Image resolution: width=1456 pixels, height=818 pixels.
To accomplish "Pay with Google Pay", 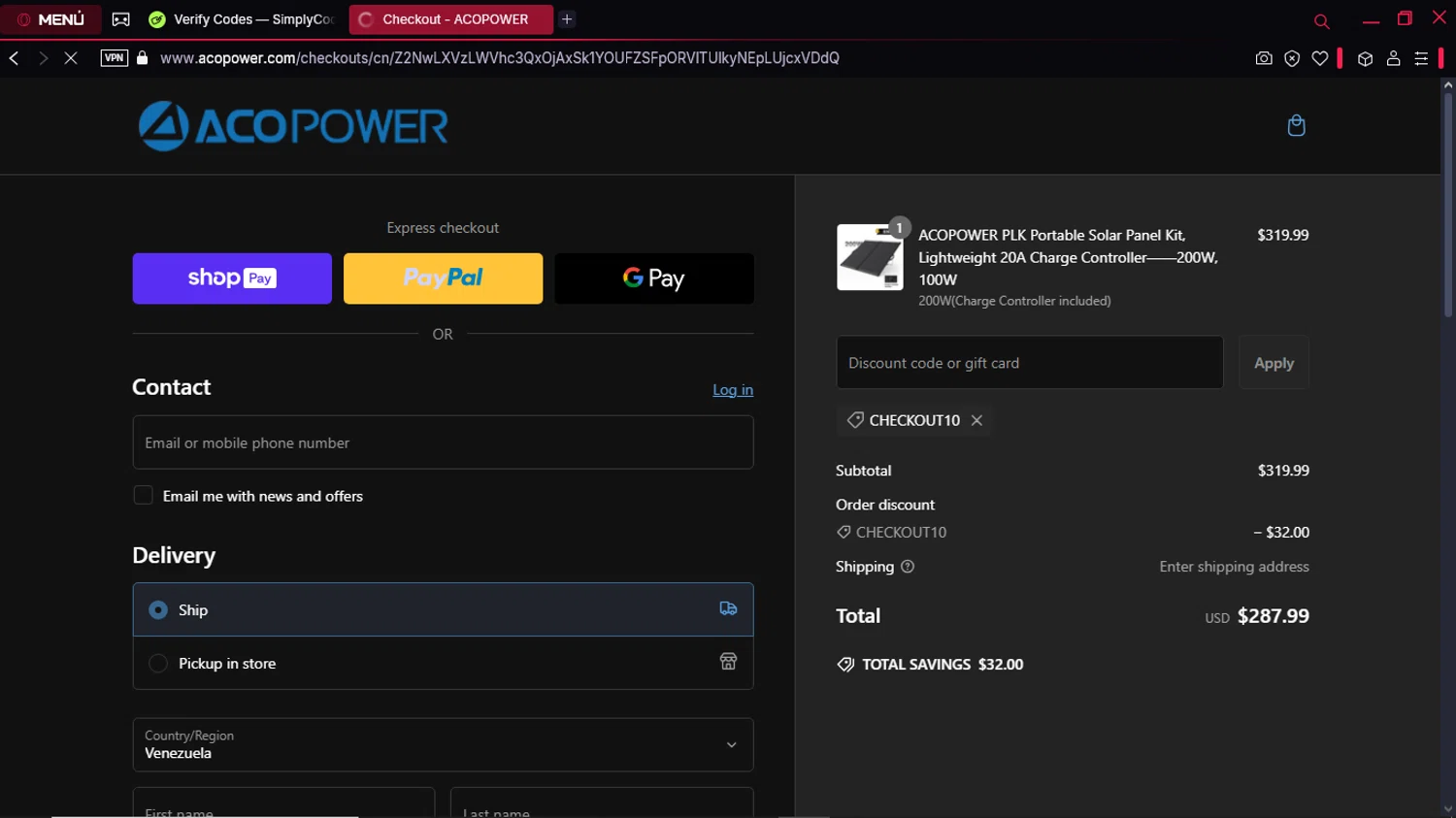I will point(654,278).
